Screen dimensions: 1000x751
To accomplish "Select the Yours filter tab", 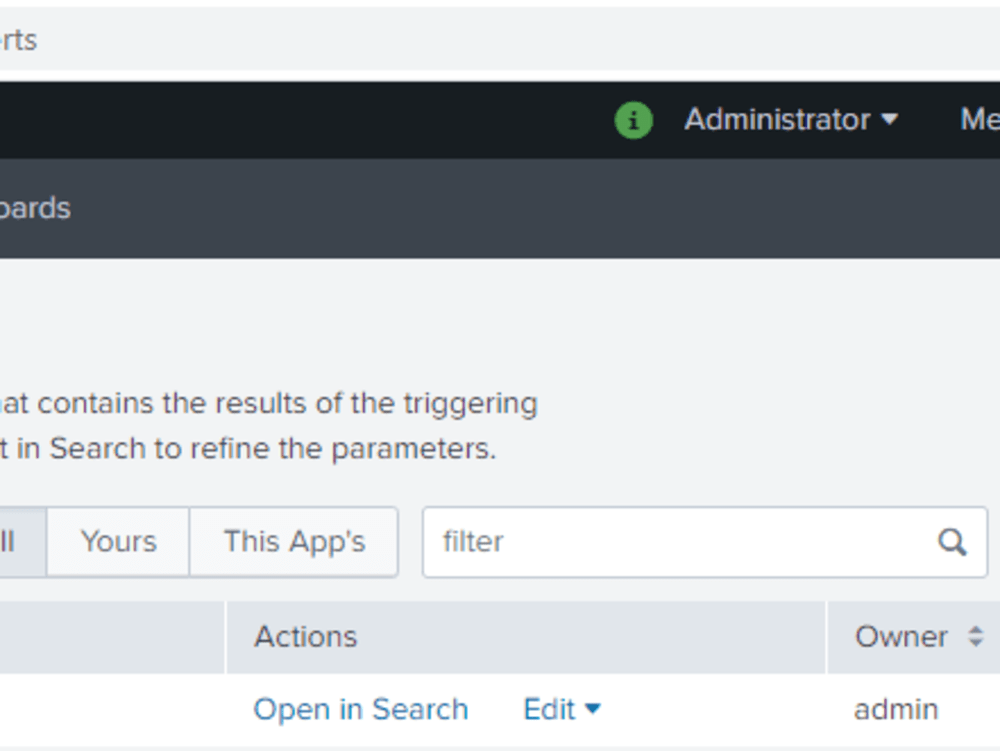I will pos(116,542).
